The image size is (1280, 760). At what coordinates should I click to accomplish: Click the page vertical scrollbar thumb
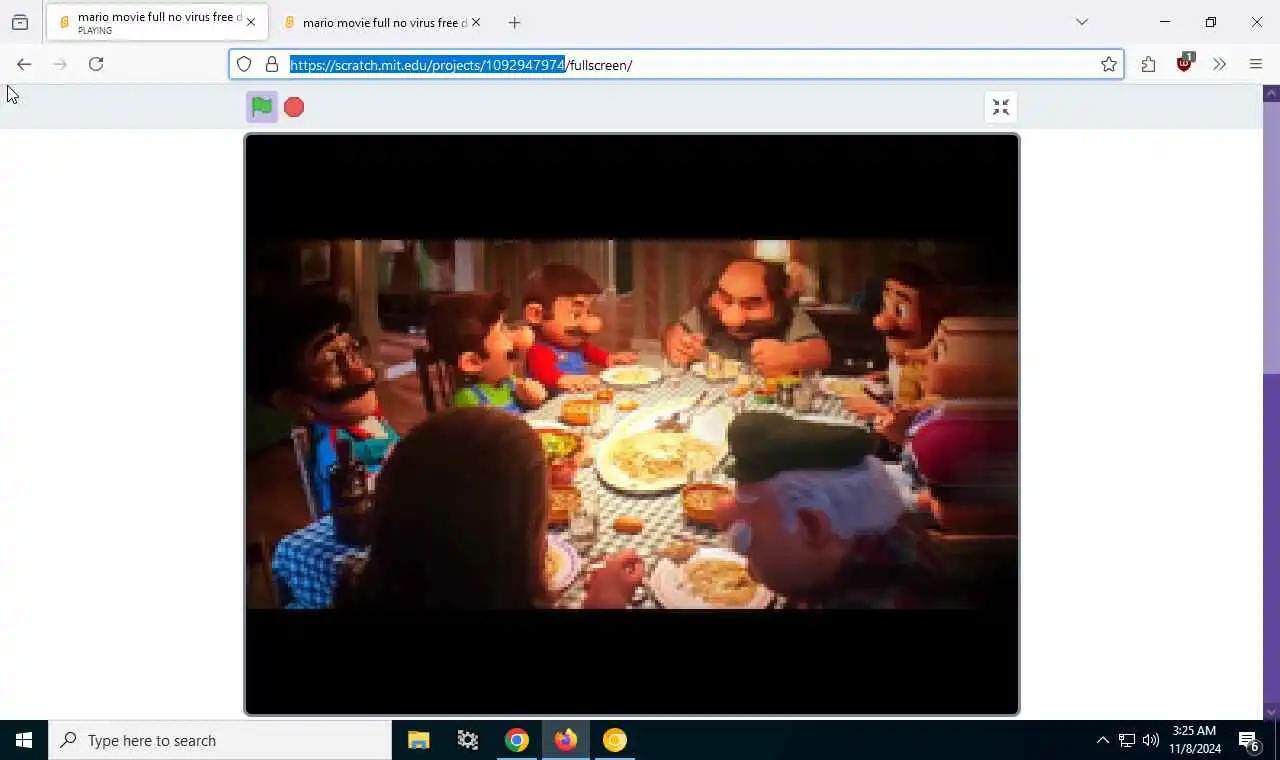(1271, 237)
